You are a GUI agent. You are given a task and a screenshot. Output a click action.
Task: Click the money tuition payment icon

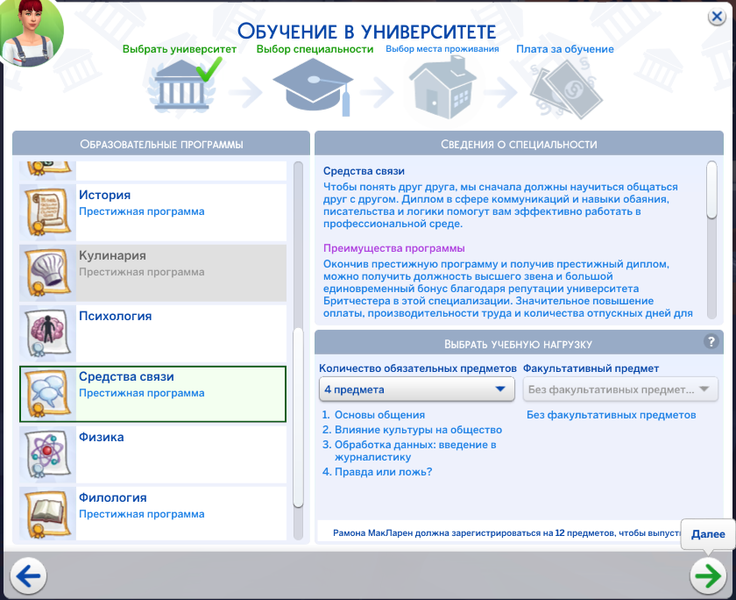[565, 88]
